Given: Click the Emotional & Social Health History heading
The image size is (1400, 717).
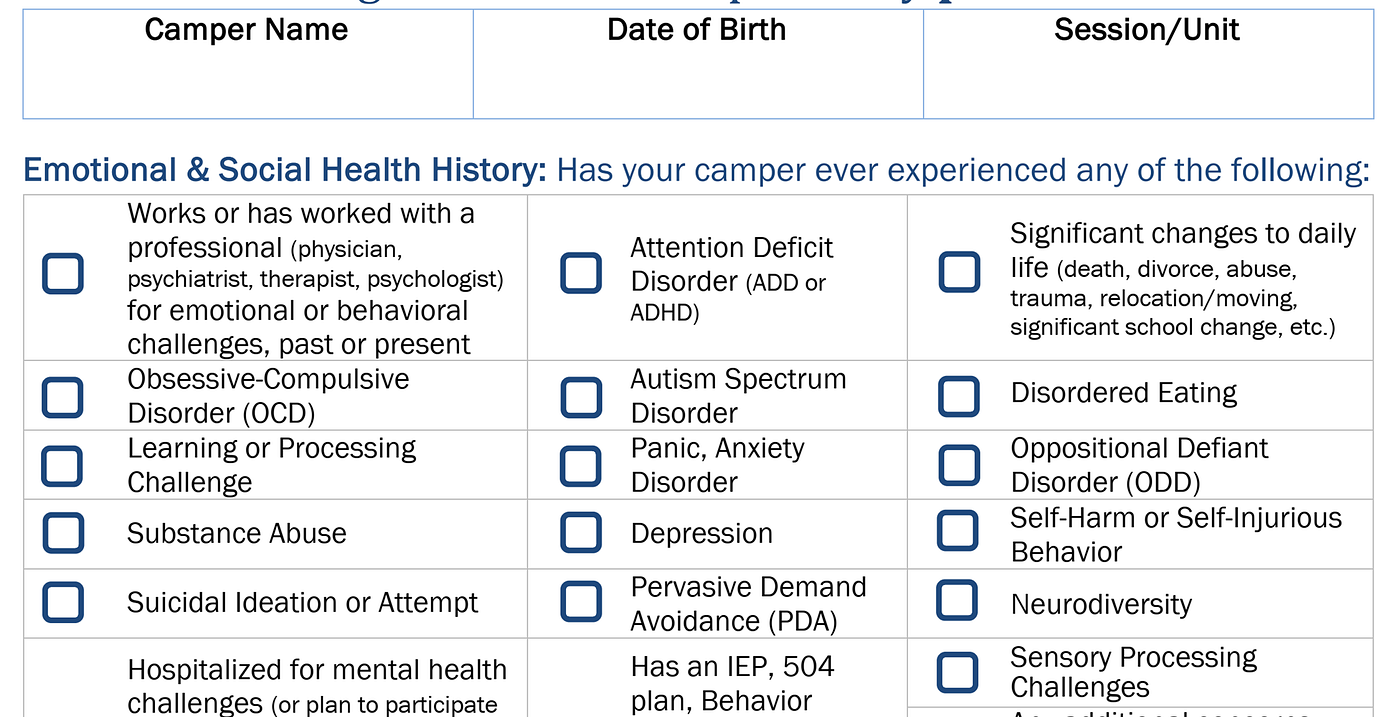Looking at the screenshot, I should click(x=285, y=170).
